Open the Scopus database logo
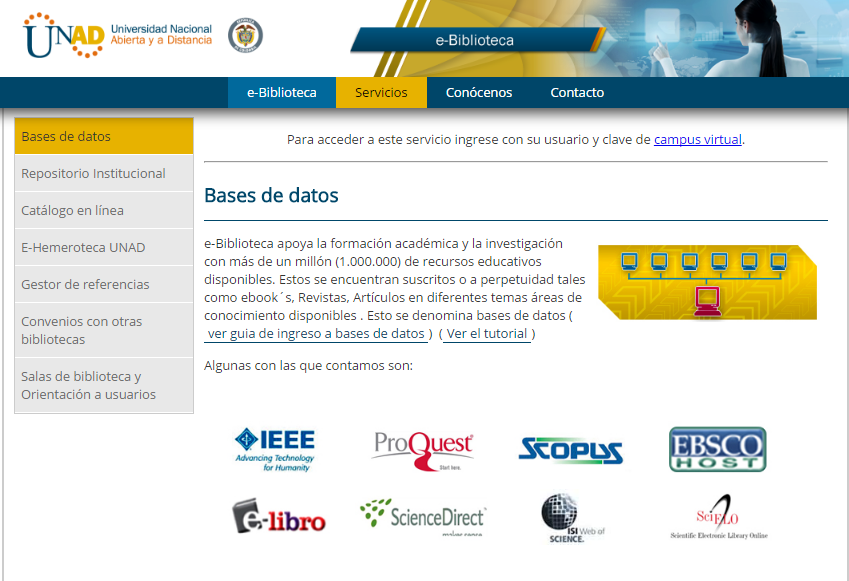 tap(571, 450)
